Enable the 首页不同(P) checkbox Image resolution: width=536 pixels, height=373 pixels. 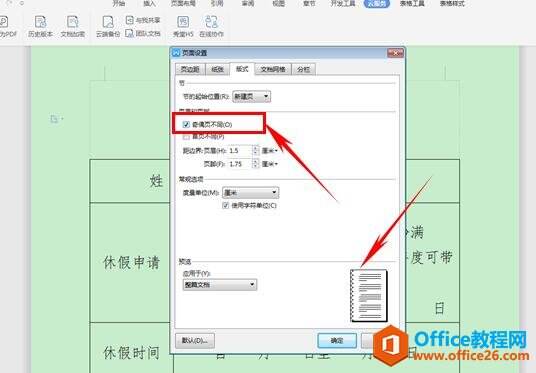tap(186, 137)
